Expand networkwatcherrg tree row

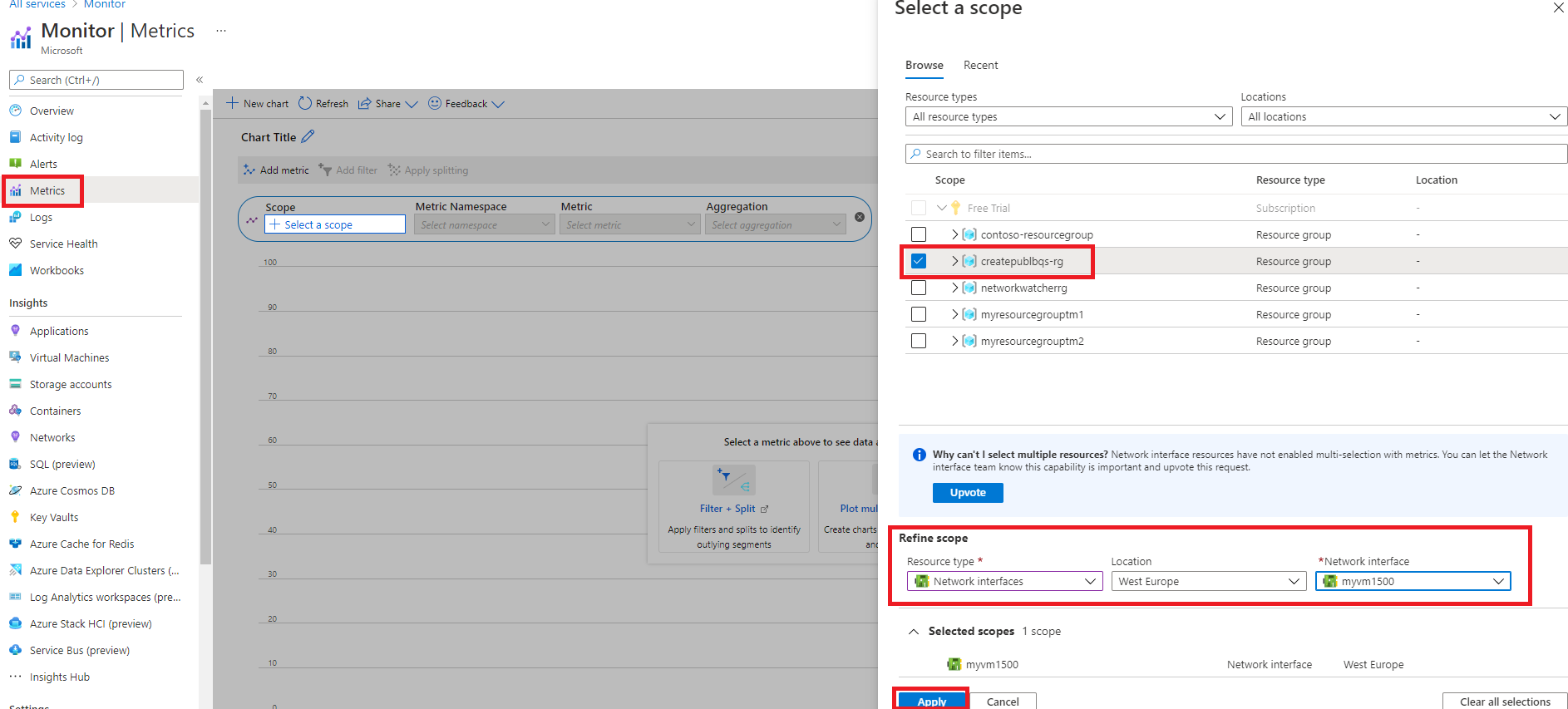pyautogui.click(x=954, y=288)
